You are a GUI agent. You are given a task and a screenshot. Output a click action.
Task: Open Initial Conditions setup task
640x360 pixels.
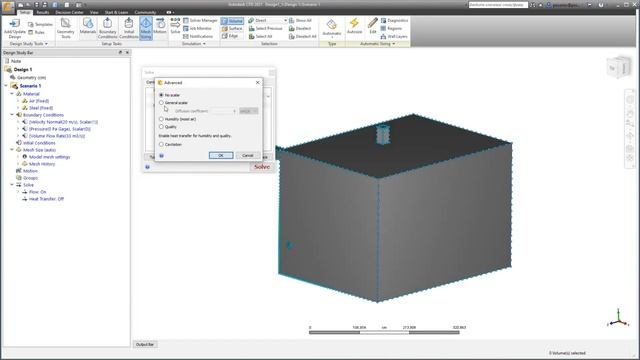129,28
